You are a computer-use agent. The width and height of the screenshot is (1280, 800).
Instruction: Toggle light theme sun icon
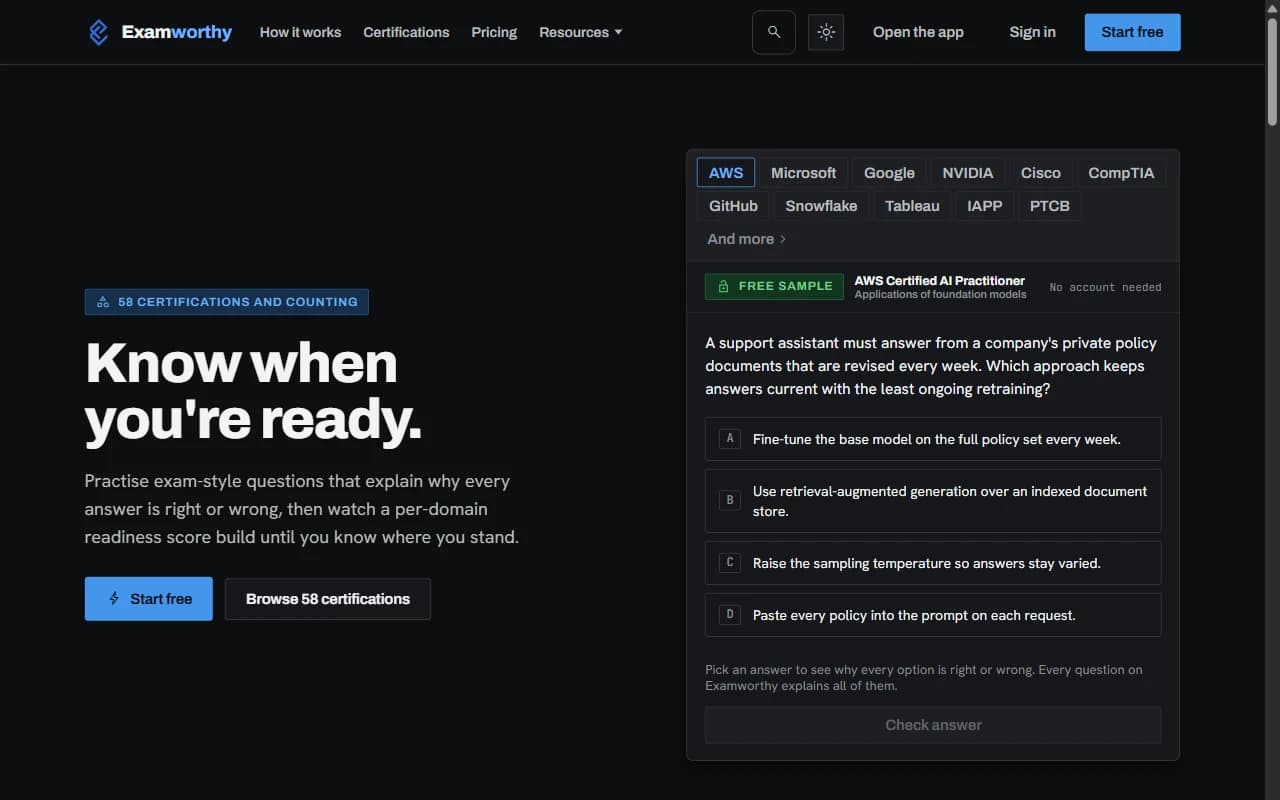click(x=826, y=32)
